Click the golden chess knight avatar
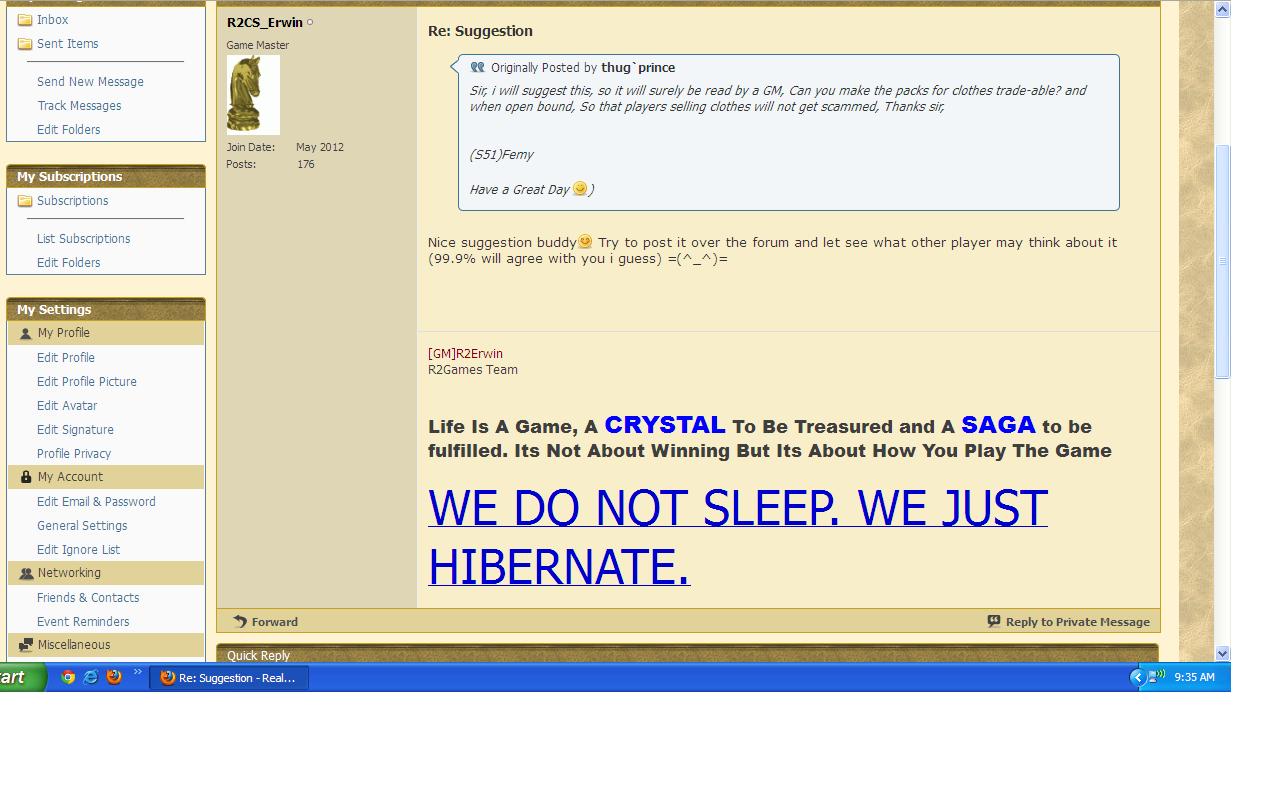 253,94
